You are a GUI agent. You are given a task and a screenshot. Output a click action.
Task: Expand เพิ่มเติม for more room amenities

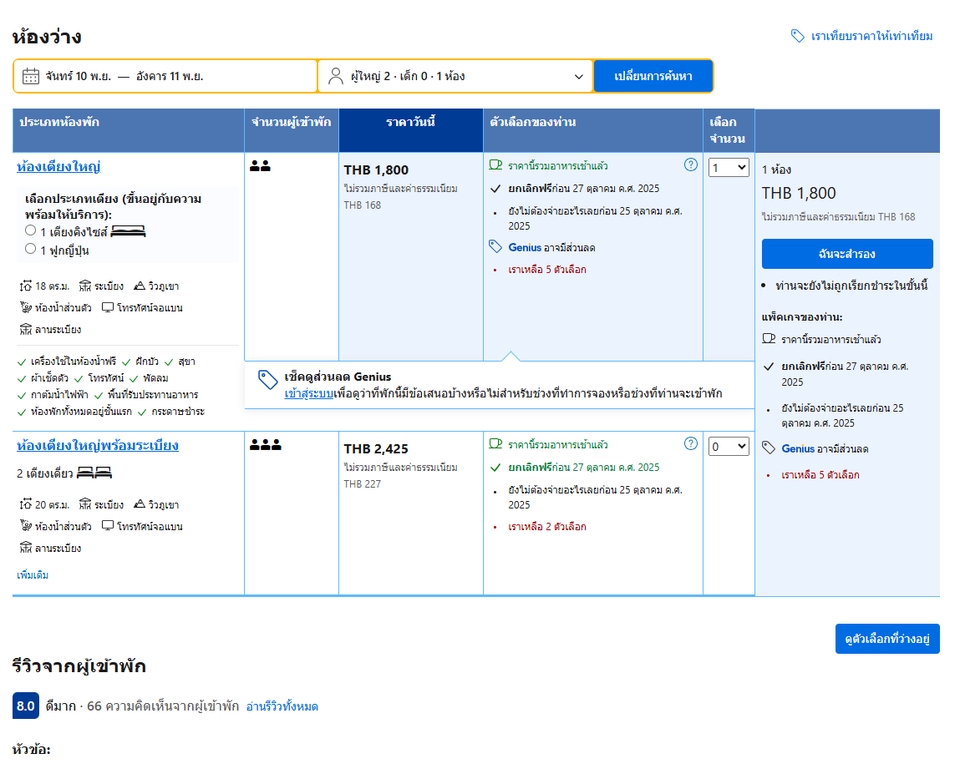pos(32,575)
